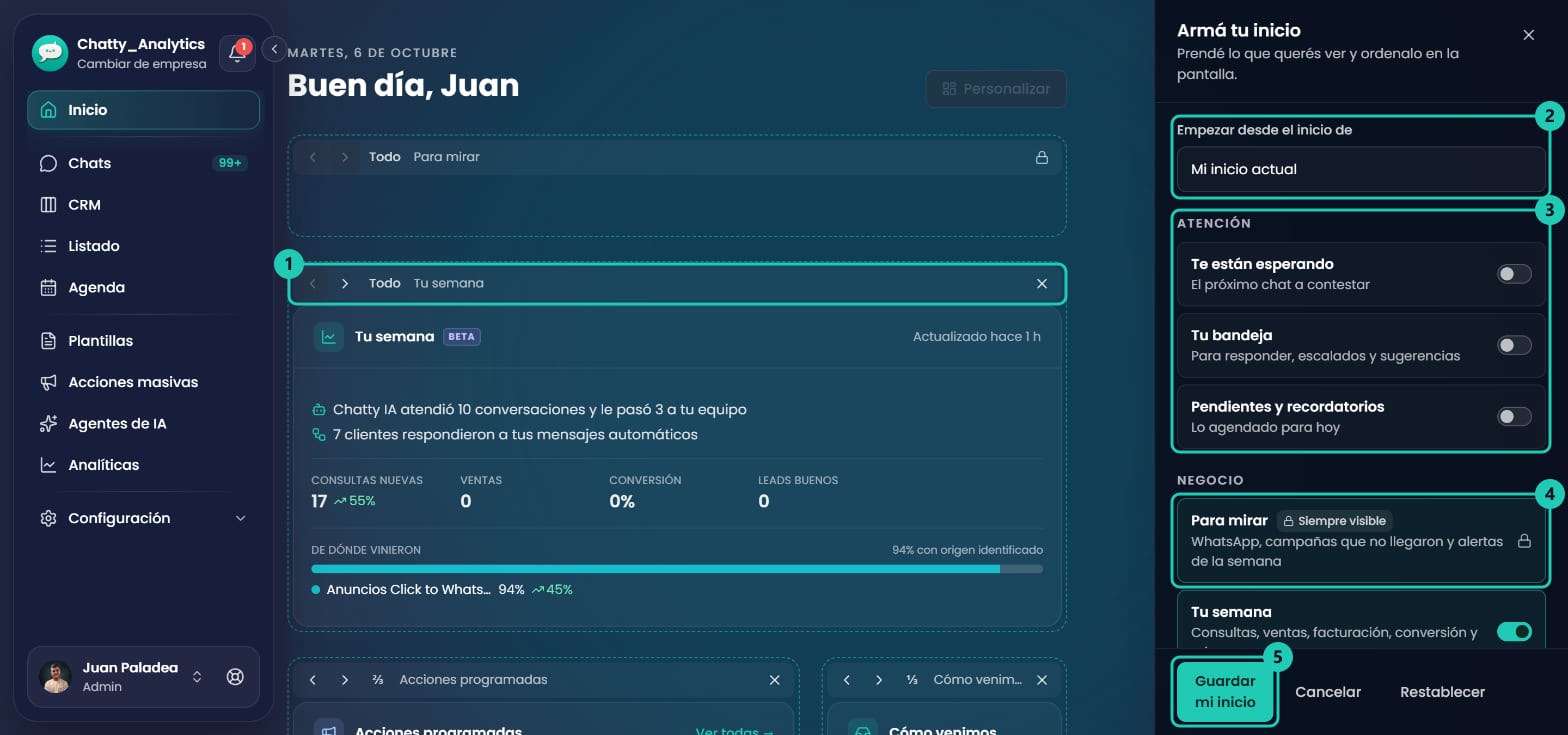Enable the Te están esperando switch
The height and width of the screenshot is (735, 1568).
click(1514, 274)
